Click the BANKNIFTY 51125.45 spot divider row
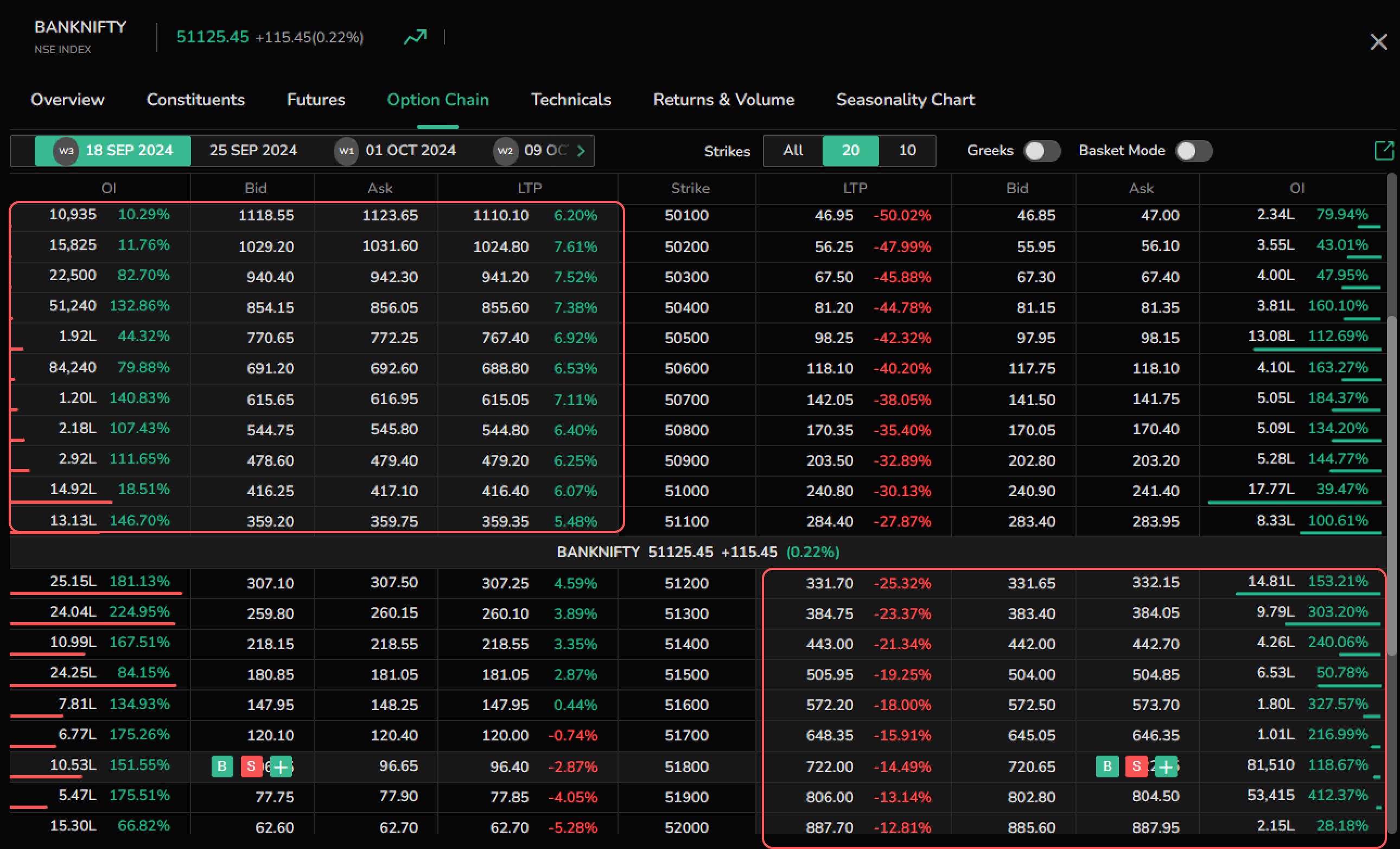1400x849 pixels. (x=698, y=552)
